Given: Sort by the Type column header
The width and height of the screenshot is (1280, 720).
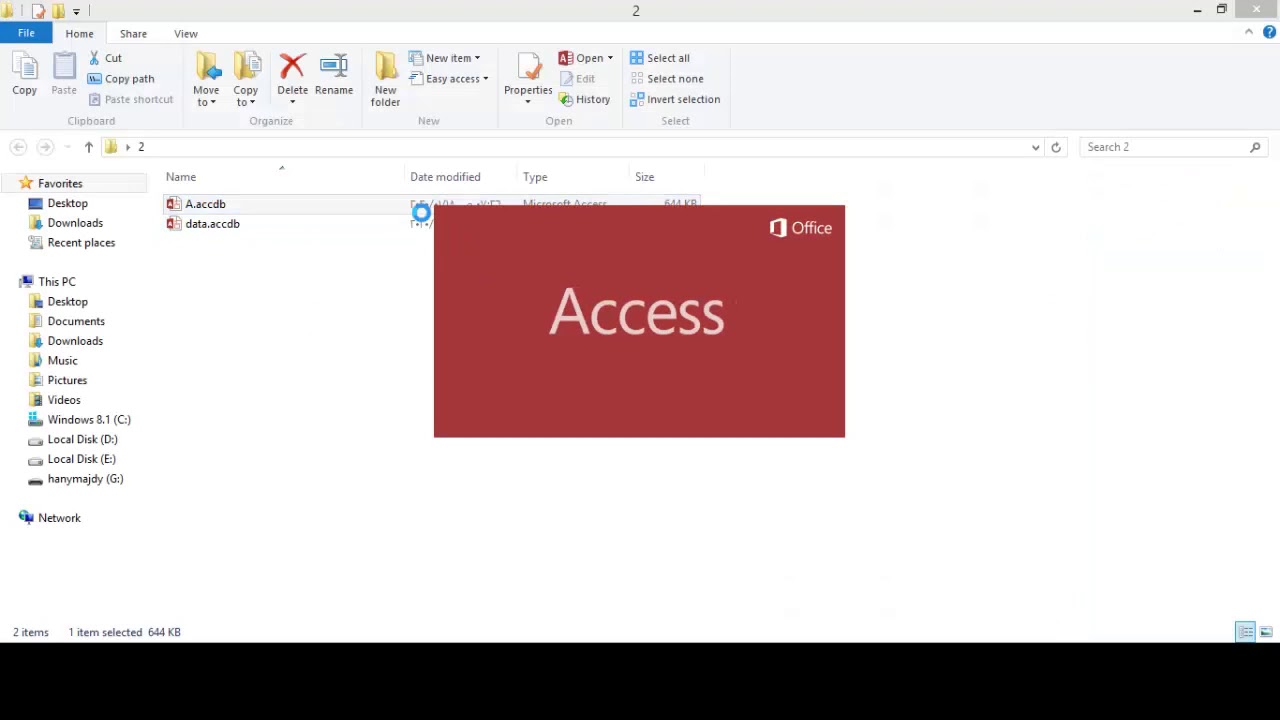Looking at the screenshot, I should (x=535, y=177).
